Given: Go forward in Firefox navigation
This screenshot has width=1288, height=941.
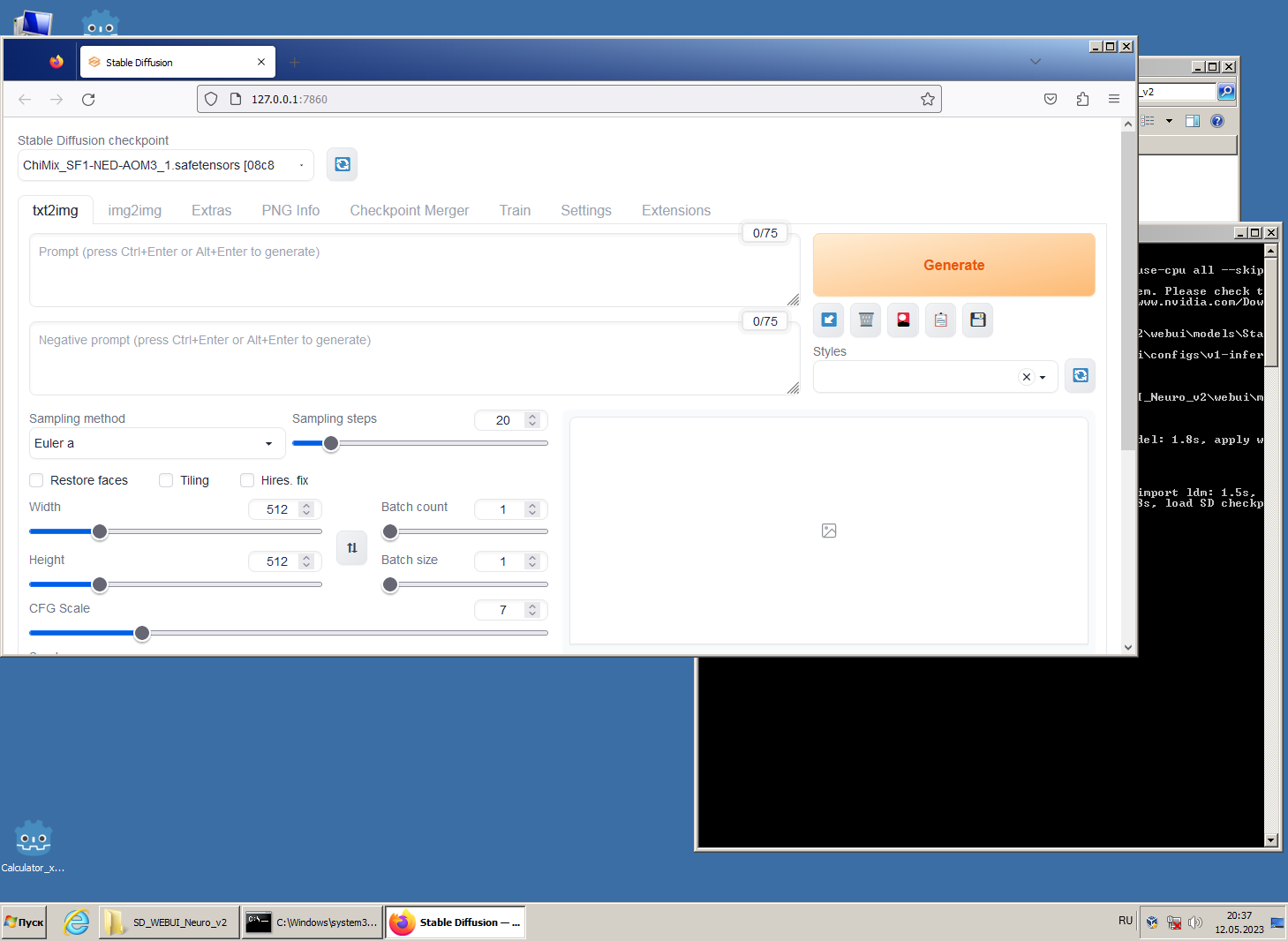Looking at the screenshot, I should tap(56, 99).
